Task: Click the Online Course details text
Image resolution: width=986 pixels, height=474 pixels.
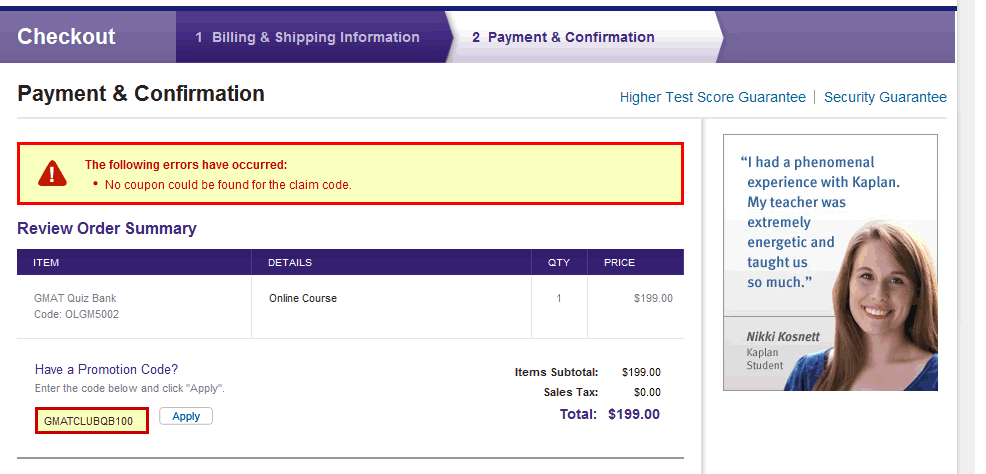Action: click(303, 298)
